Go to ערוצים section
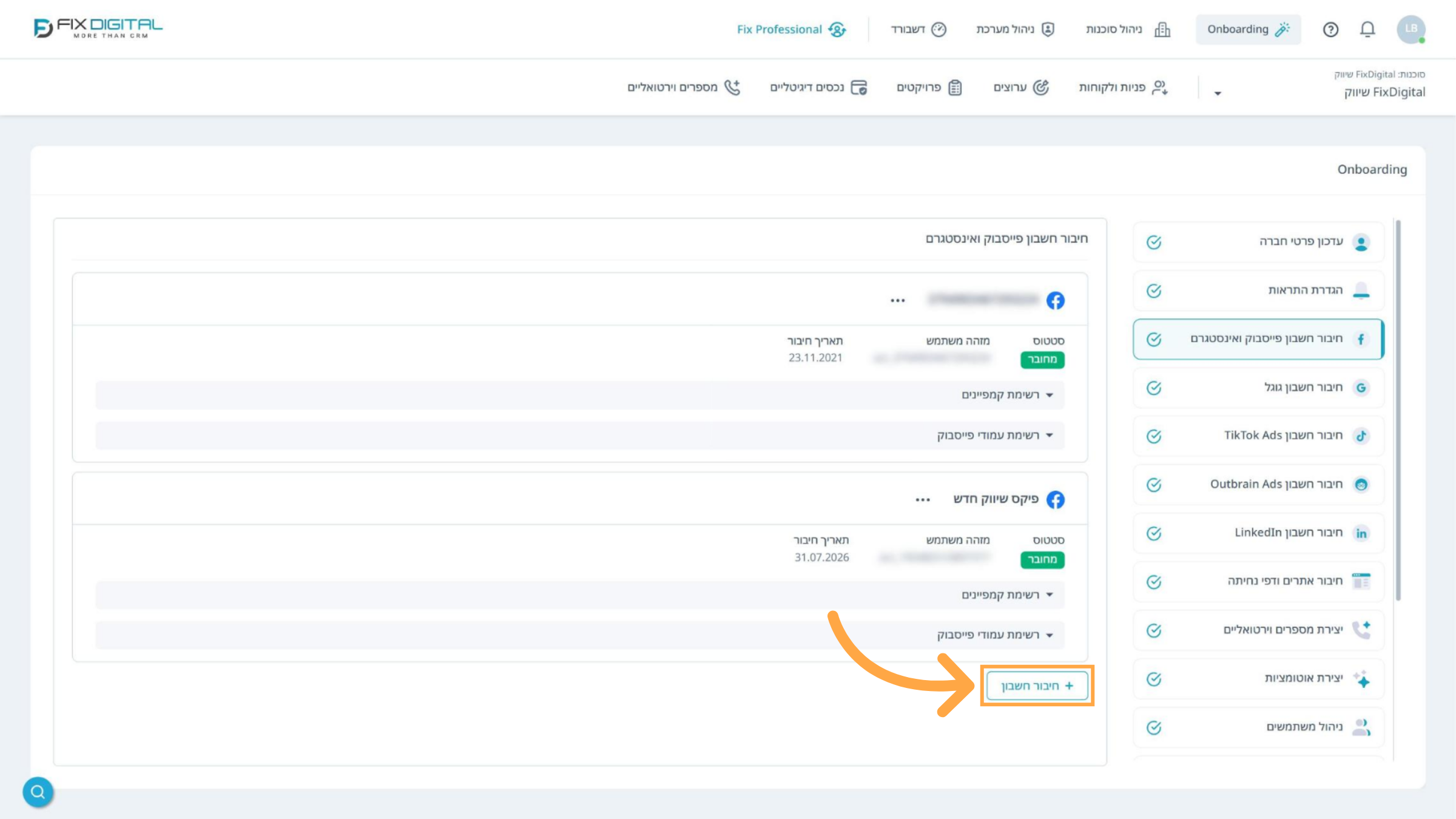The image size is (1456, 819). tap(1021, 87)
